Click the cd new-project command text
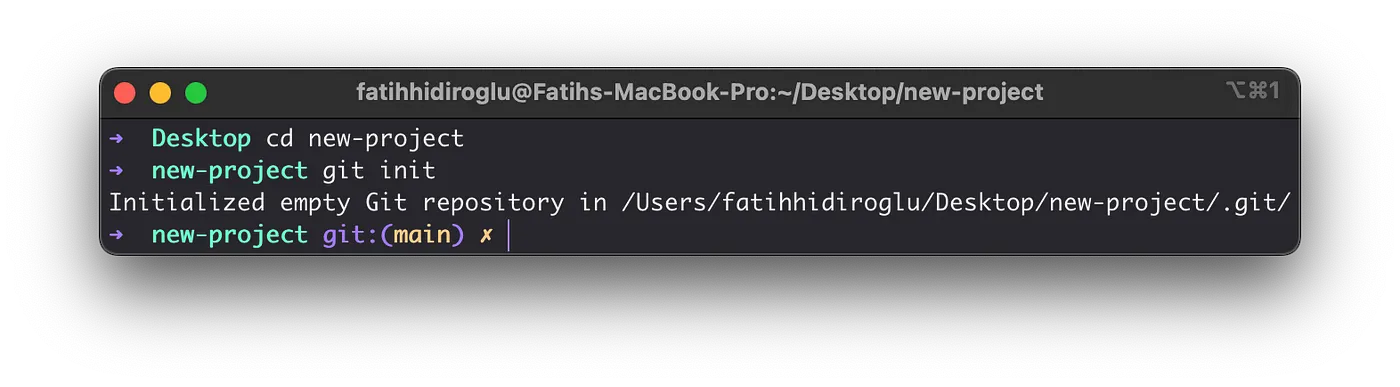Viewport: 1400px width, 387px height. tap(365, 139)
